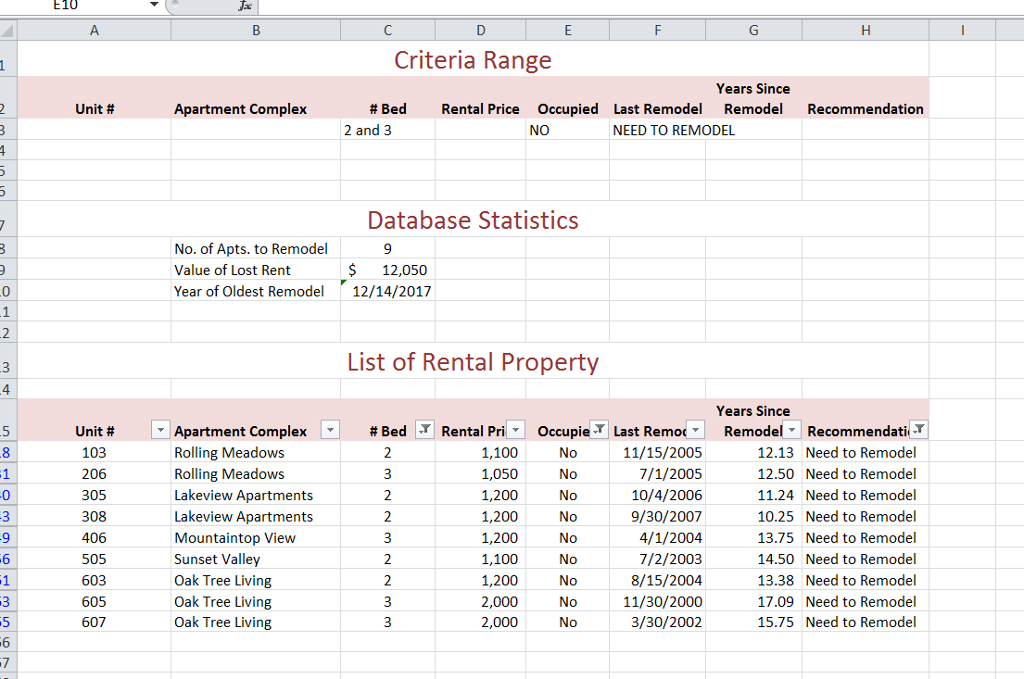Select column H by its header
1024x679 pixels.
[x=864, y=30]
